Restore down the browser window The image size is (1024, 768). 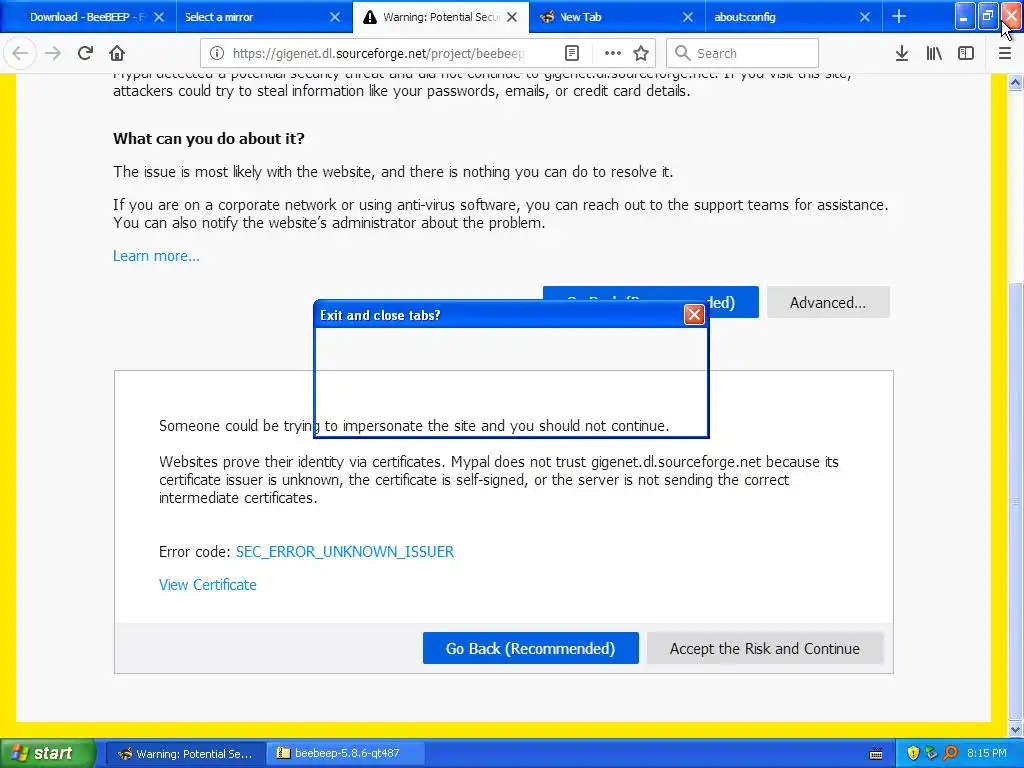988,16
